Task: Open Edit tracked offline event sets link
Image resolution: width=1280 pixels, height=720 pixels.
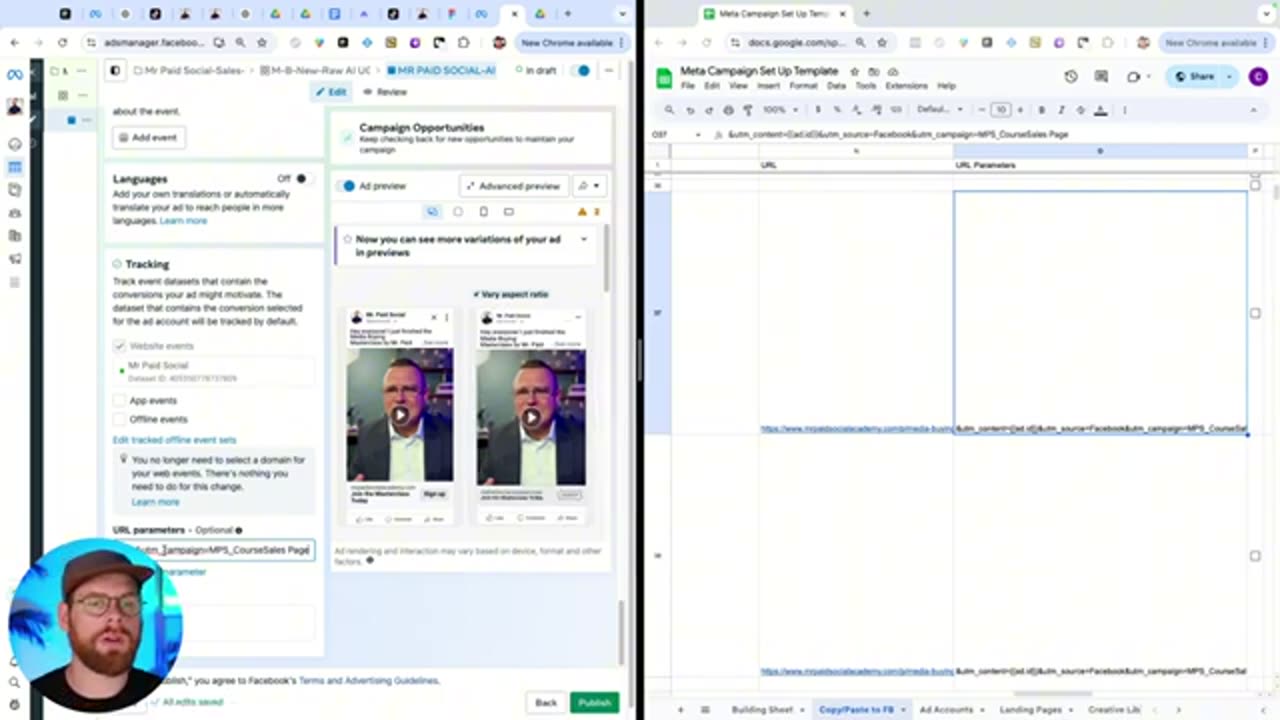Action: [174, 440]
